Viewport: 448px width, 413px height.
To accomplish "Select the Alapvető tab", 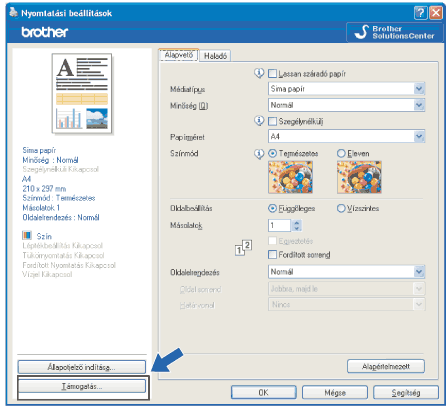I will [x=179, y=55].
